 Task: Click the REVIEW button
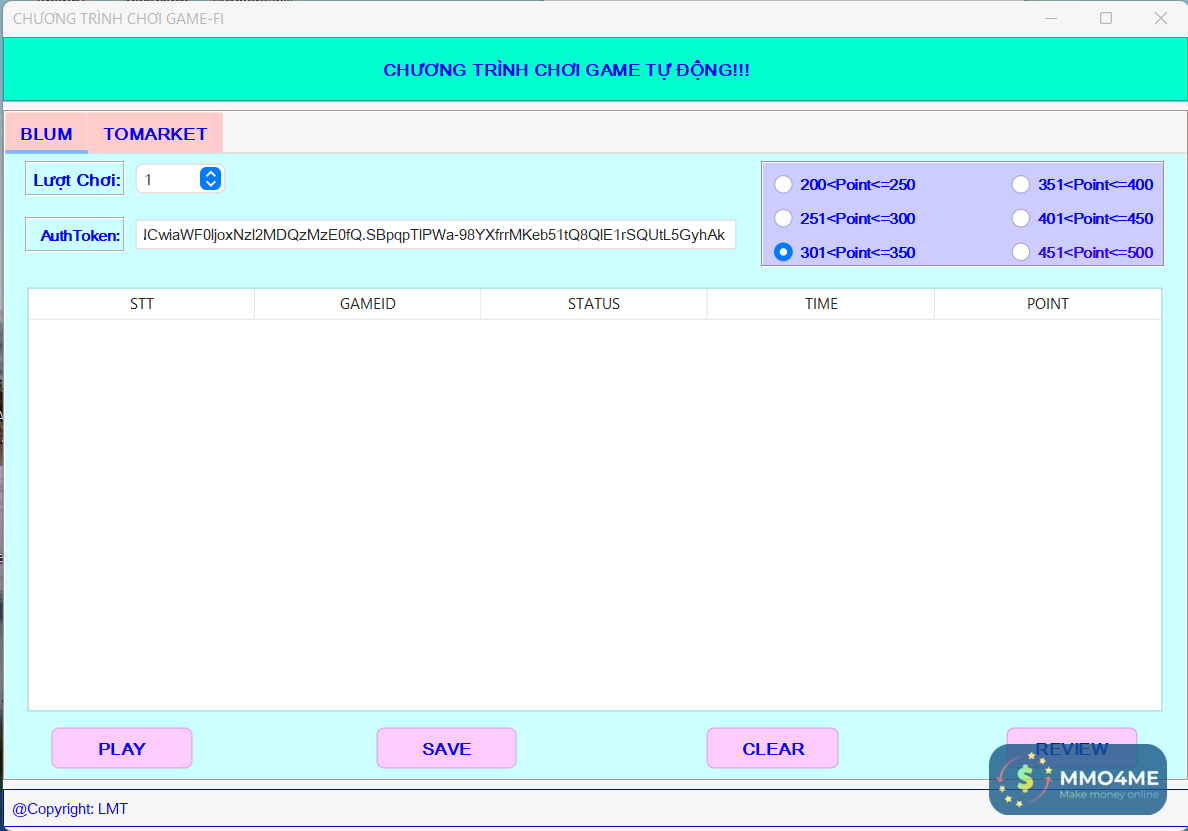coord(1071,748)
